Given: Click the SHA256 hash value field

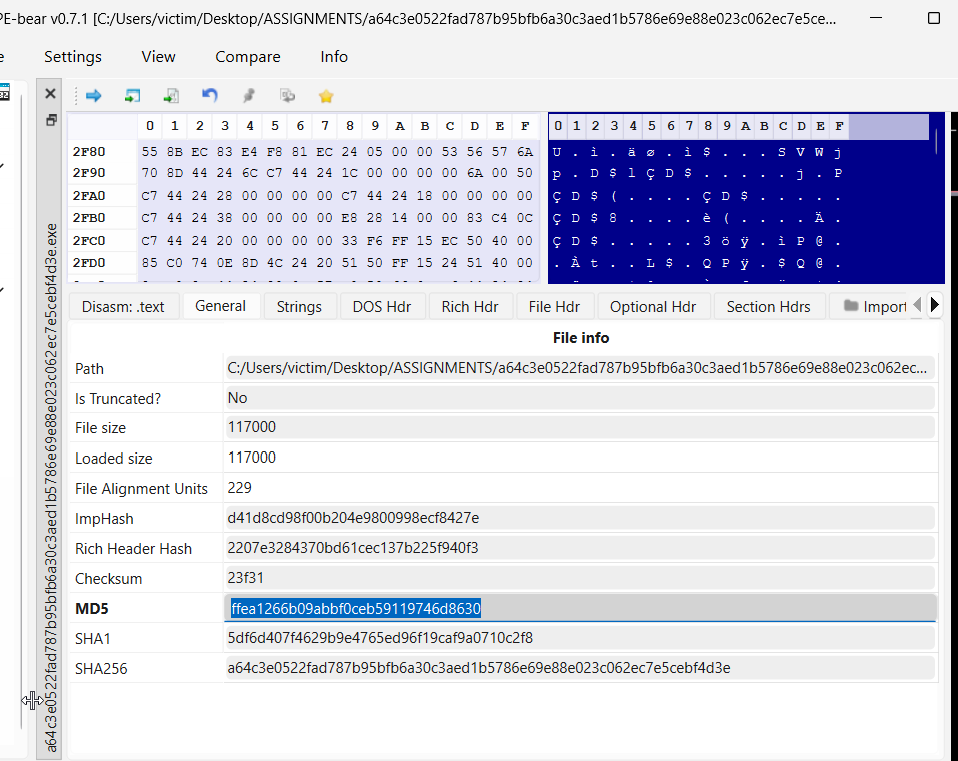Looking at the screenshot, I should (580, 668).
